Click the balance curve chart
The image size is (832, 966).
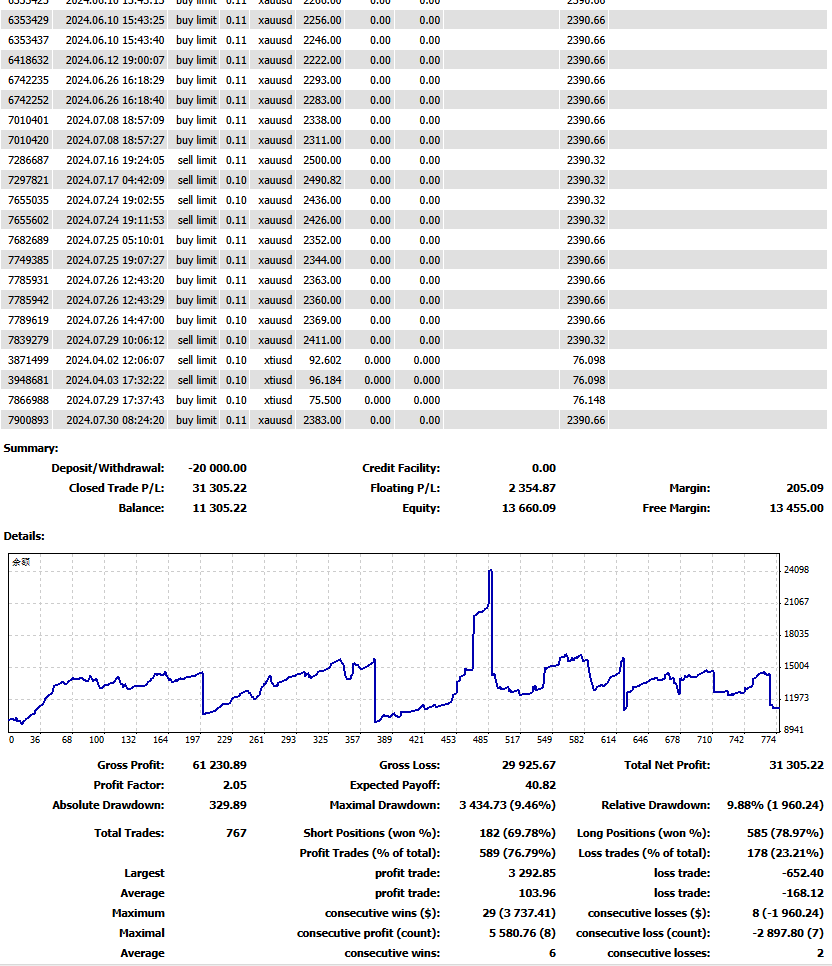394,643
